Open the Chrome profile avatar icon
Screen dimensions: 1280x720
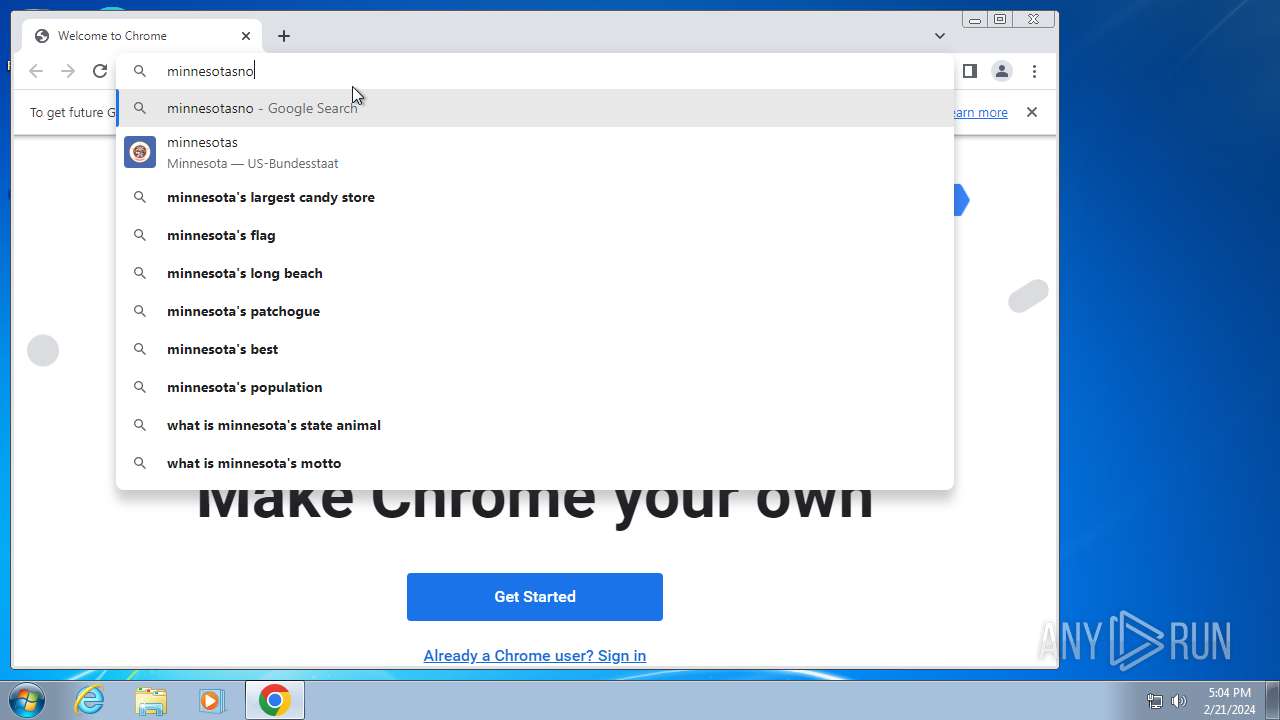[1001, 71]
